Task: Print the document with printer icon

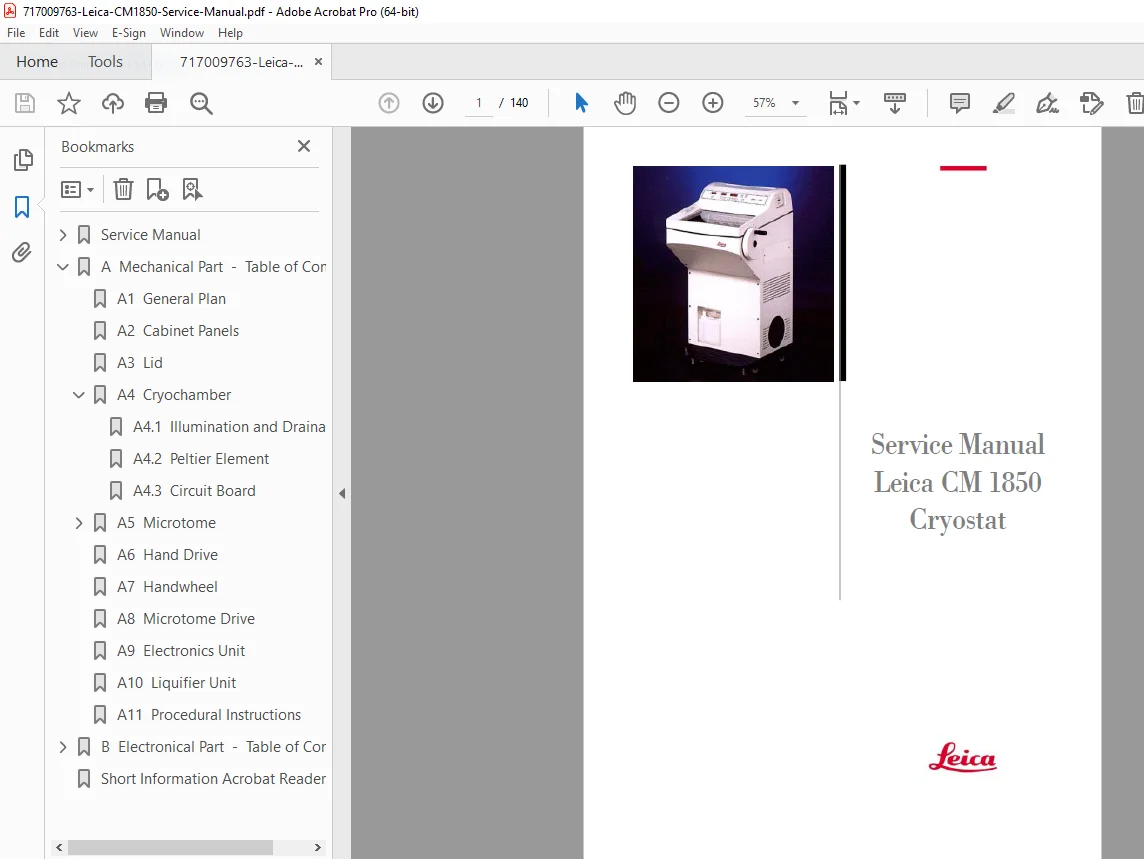Action: (156, 103)
